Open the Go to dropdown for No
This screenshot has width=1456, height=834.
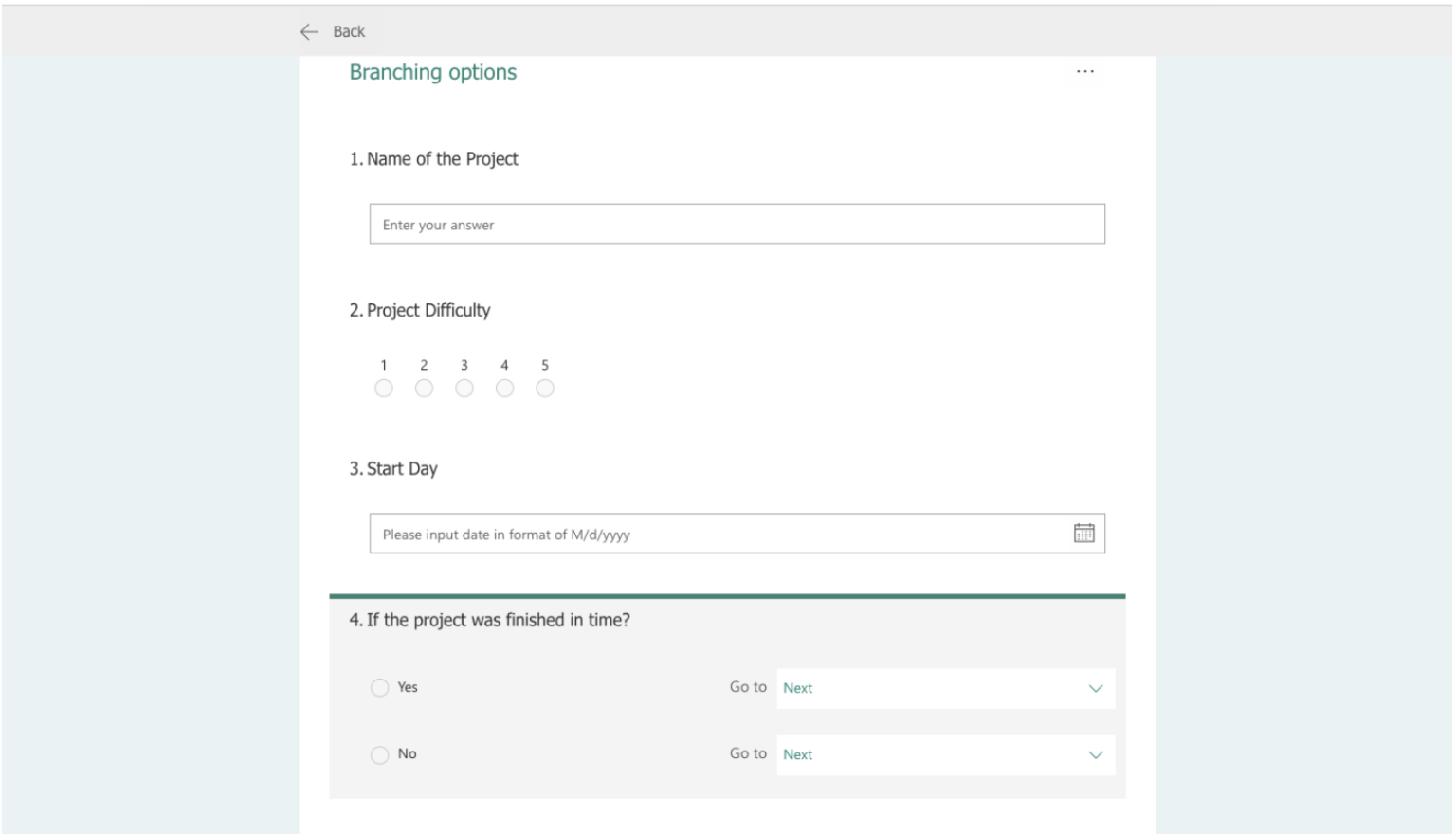938,755
